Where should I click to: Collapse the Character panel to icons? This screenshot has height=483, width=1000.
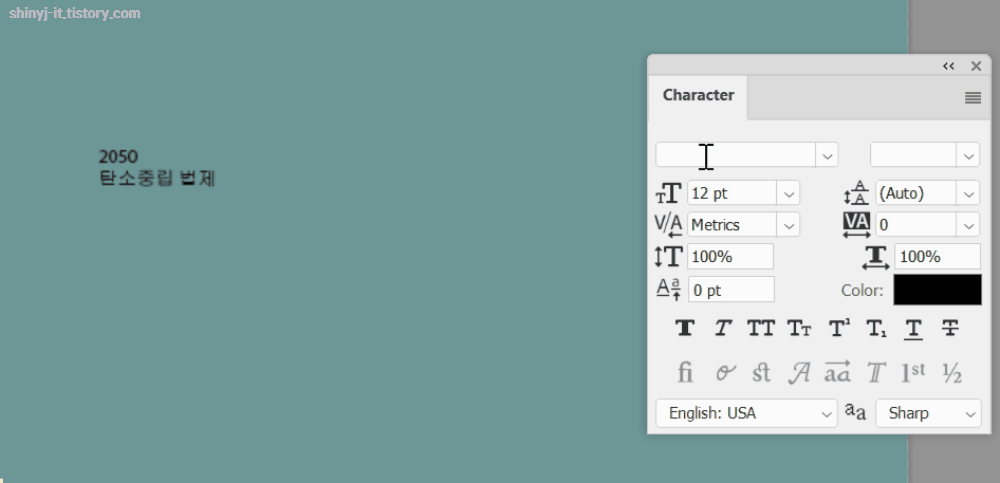coord(948,66)
